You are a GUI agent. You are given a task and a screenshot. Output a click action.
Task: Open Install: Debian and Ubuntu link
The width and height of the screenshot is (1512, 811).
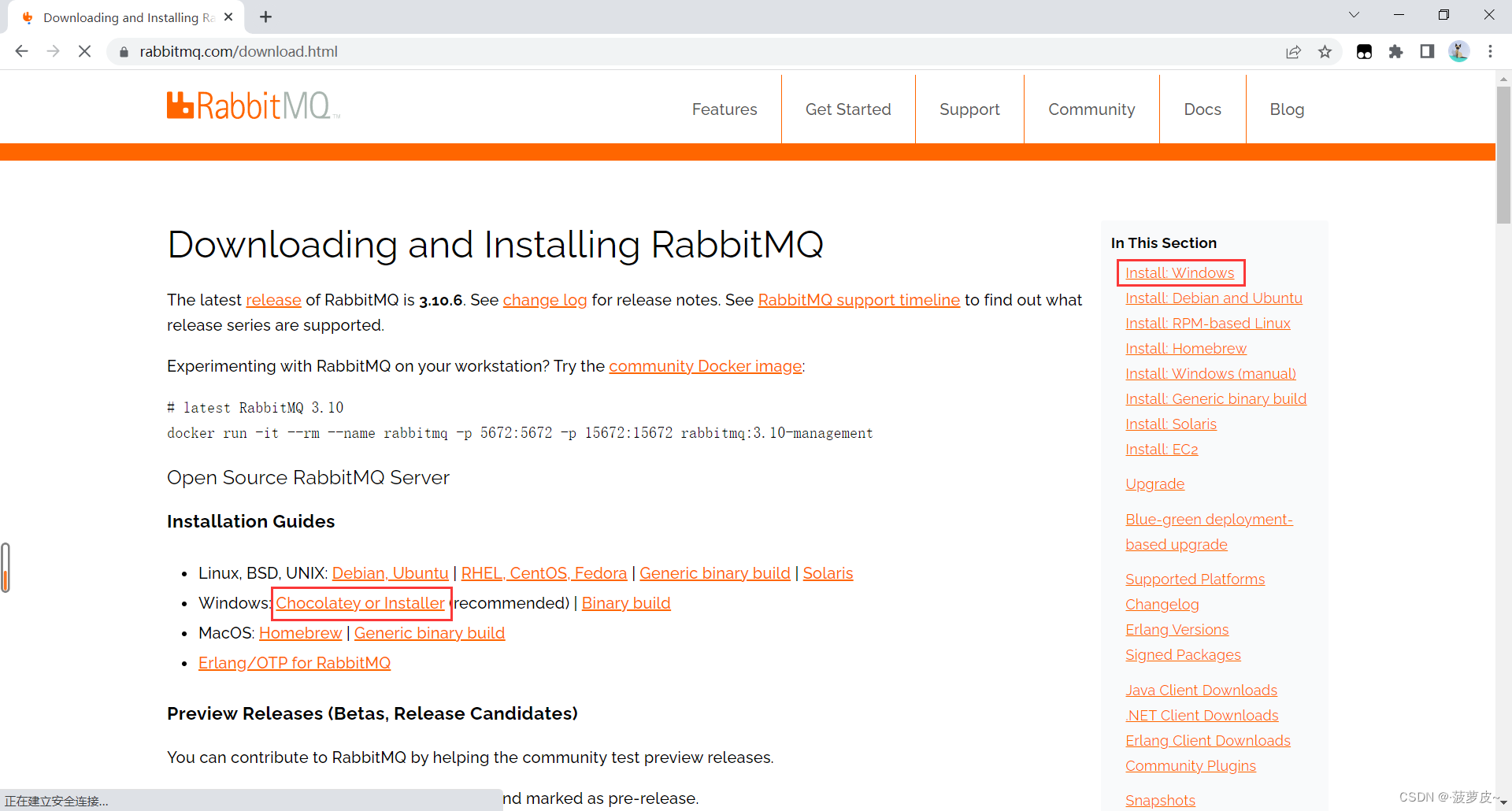pos(1214,298)
